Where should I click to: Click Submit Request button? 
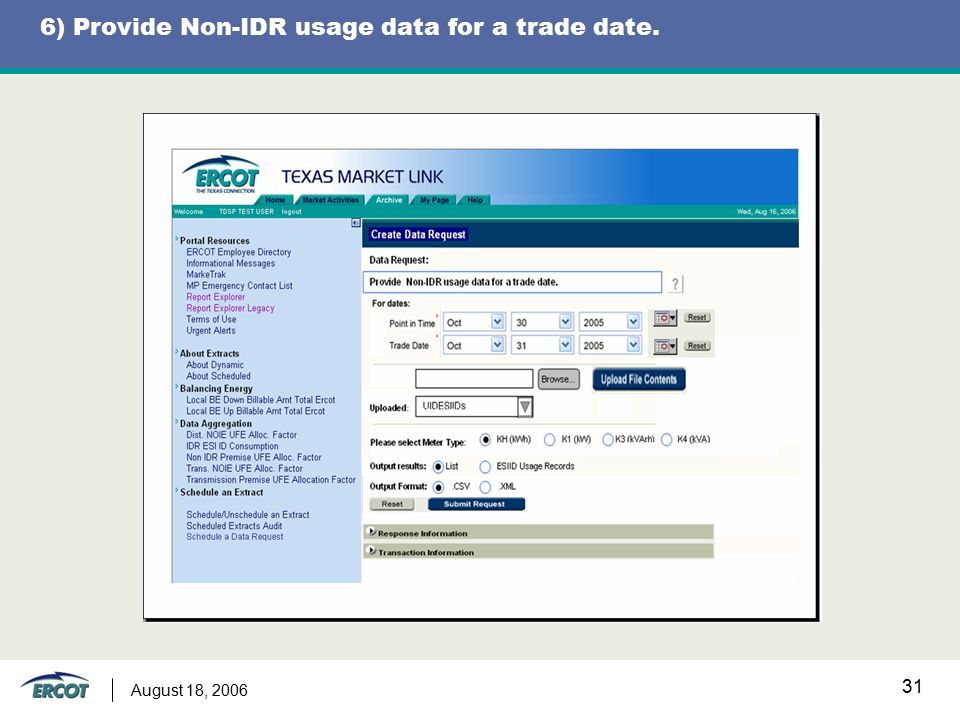point(476,504)
